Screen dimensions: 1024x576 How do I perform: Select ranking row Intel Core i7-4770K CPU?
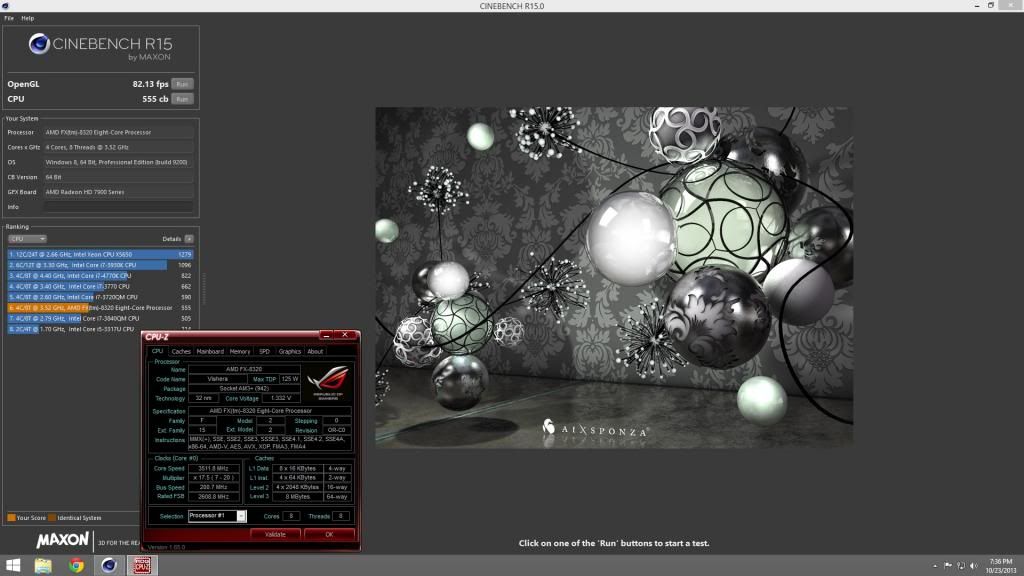101,276
